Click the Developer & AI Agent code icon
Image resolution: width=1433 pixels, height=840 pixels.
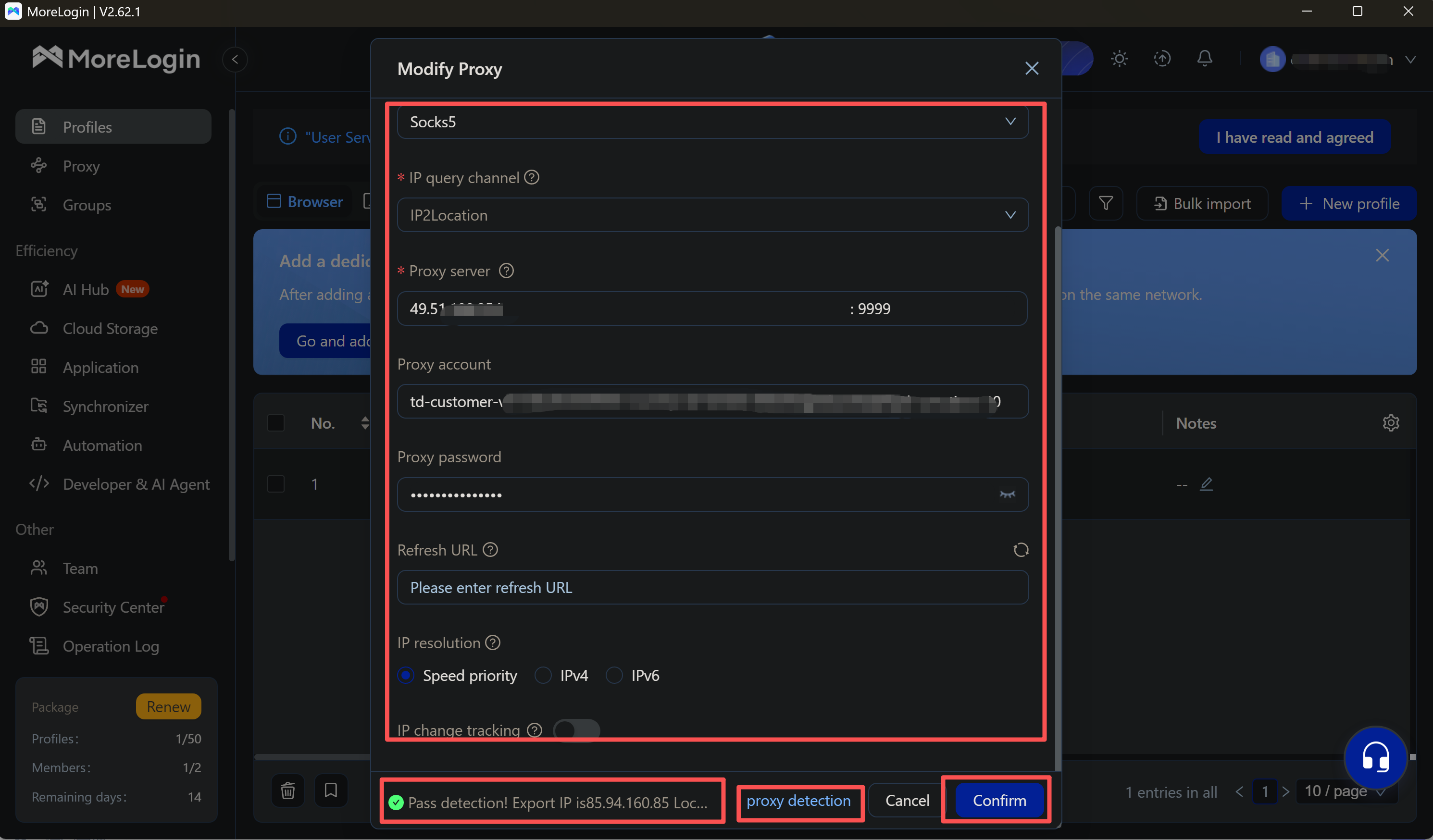pyautogui.click(x=38, y=483)
